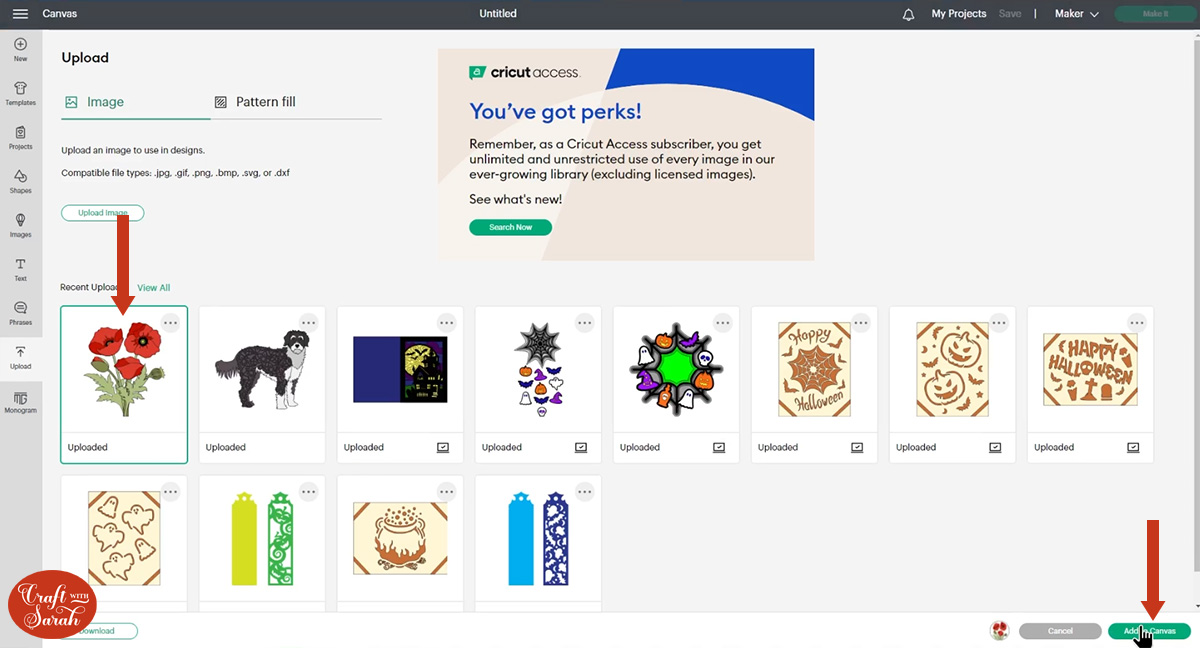The width and height of the screenshot is (1200, 648).
Task: Select the black and white dog thumbnail
Action: point(262,369)
